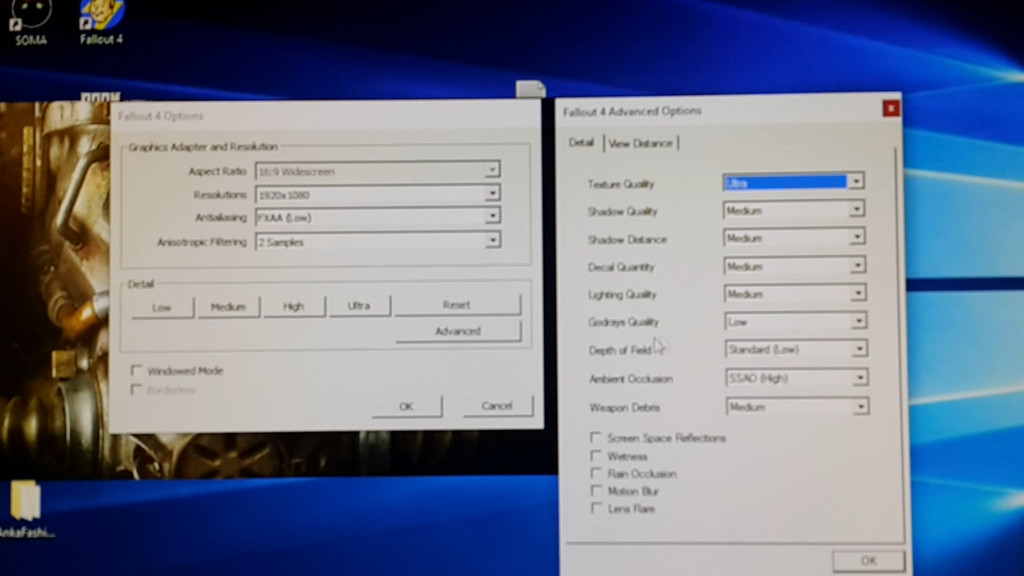Viewport: 1024px width, 576px height.
Task: Click the Anisotropic Filtering label
Action: click(x=202, y=242)
